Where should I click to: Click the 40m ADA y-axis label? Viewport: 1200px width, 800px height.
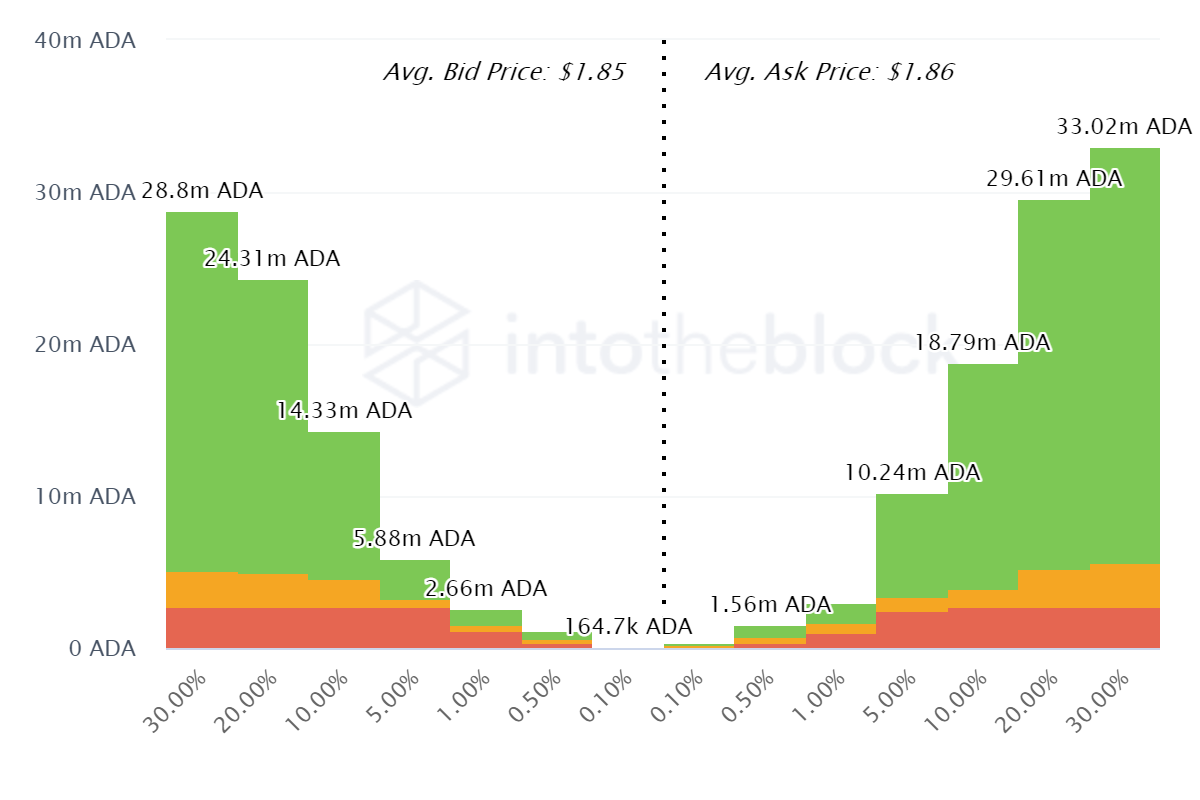[x=84, y=41]
